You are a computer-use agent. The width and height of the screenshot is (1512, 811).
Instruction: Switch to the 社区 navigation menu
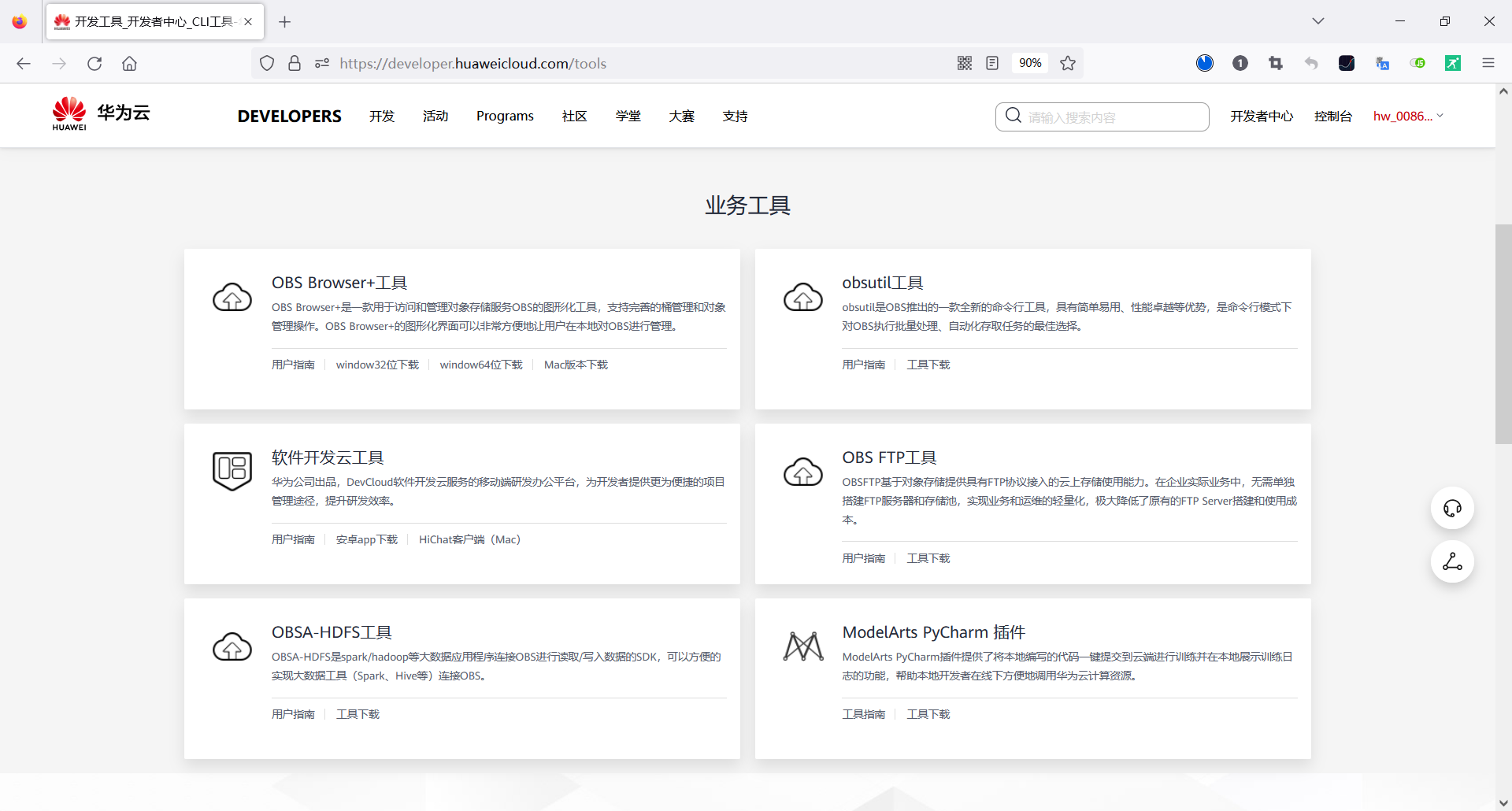click(x=574, y=116)
